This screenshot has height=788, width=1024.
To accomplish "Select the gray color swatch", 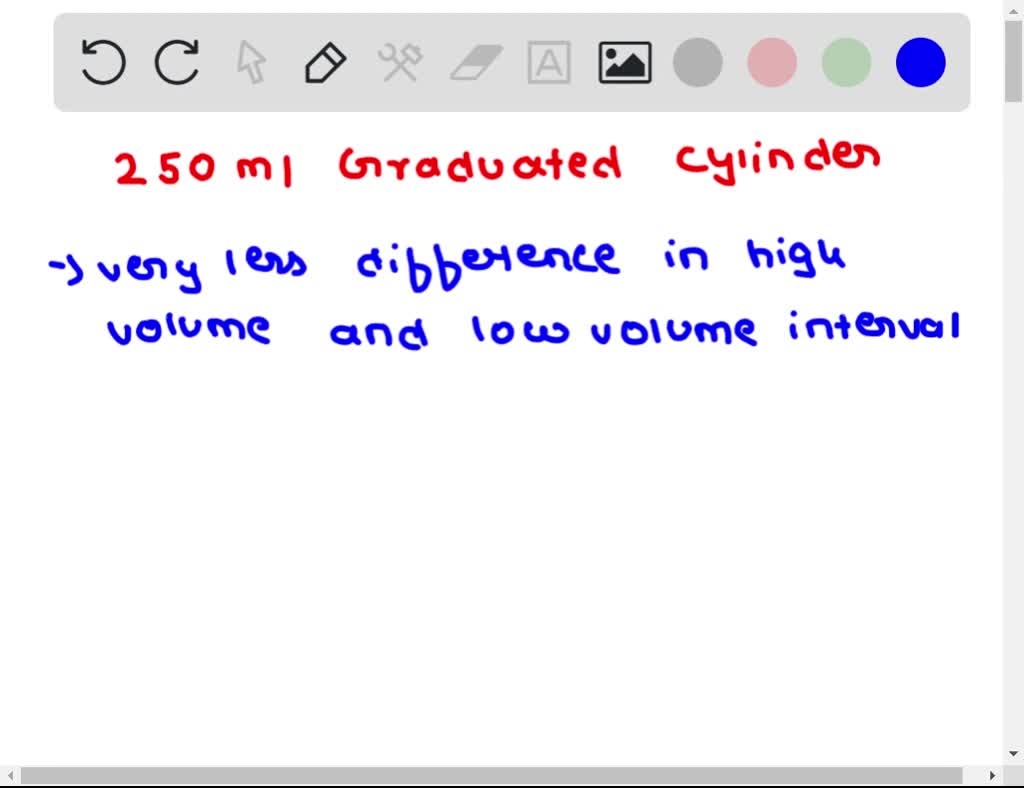I will (x=698, y=61).
